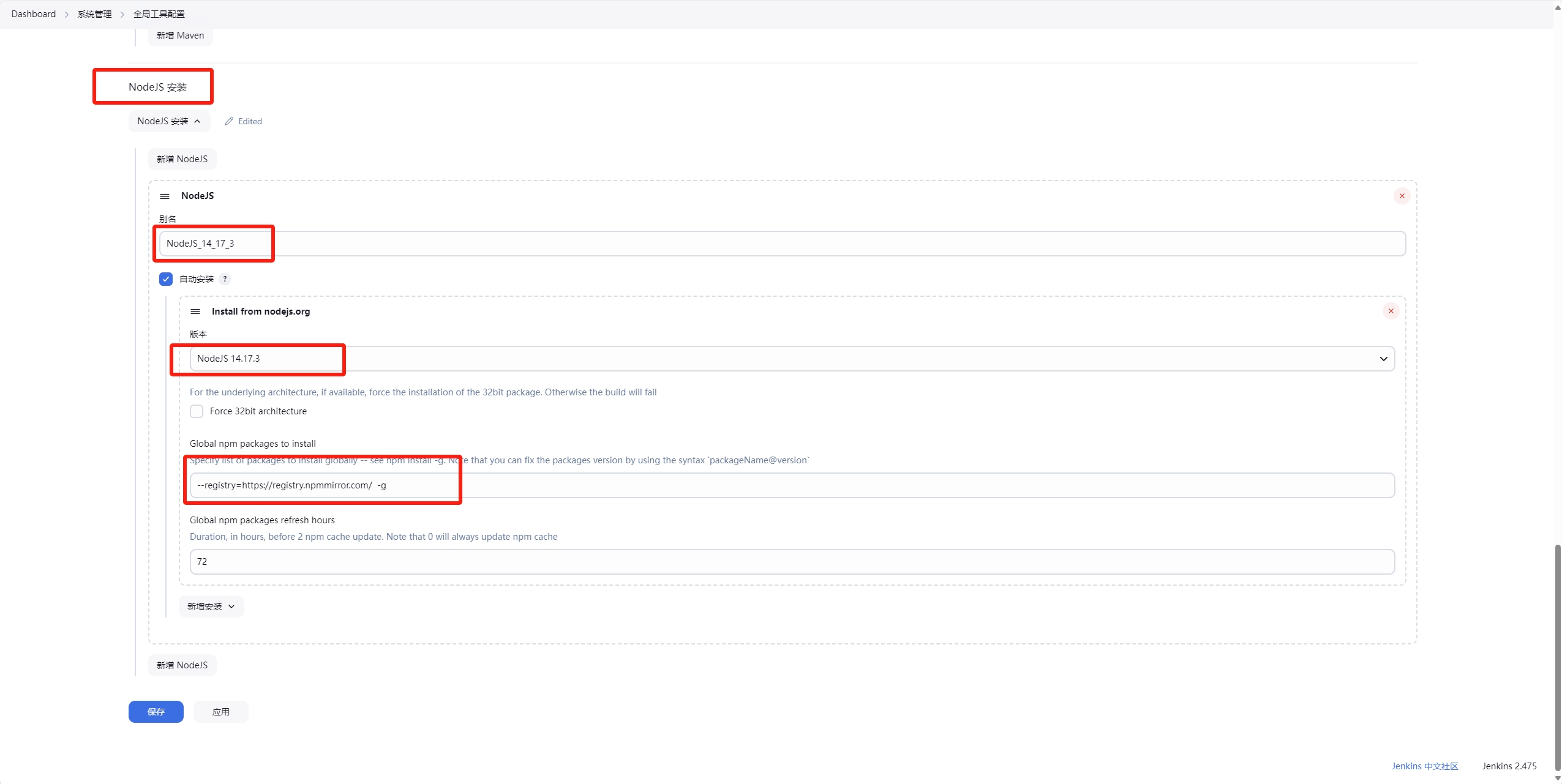
Task: Click the 保存 save button
Action: (x=156, y=712)
